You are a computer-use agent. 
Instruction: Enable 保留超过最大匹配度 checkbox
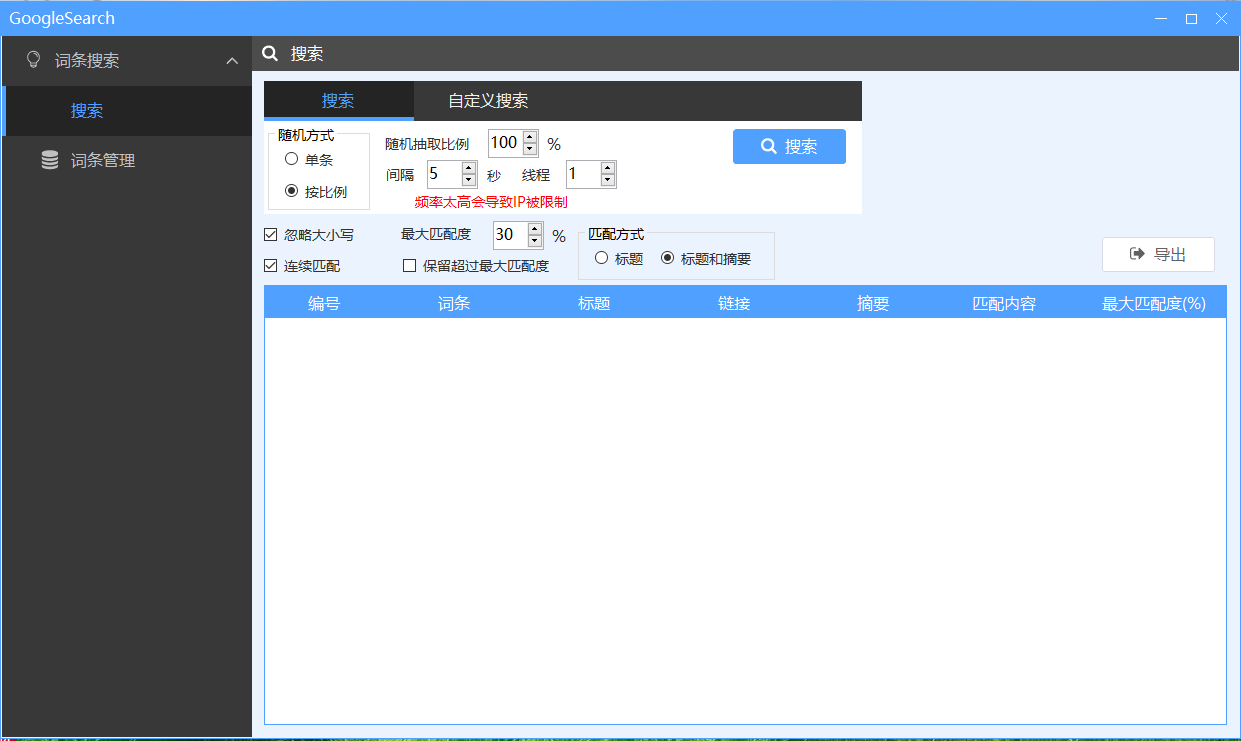click(x=409, y=266)
